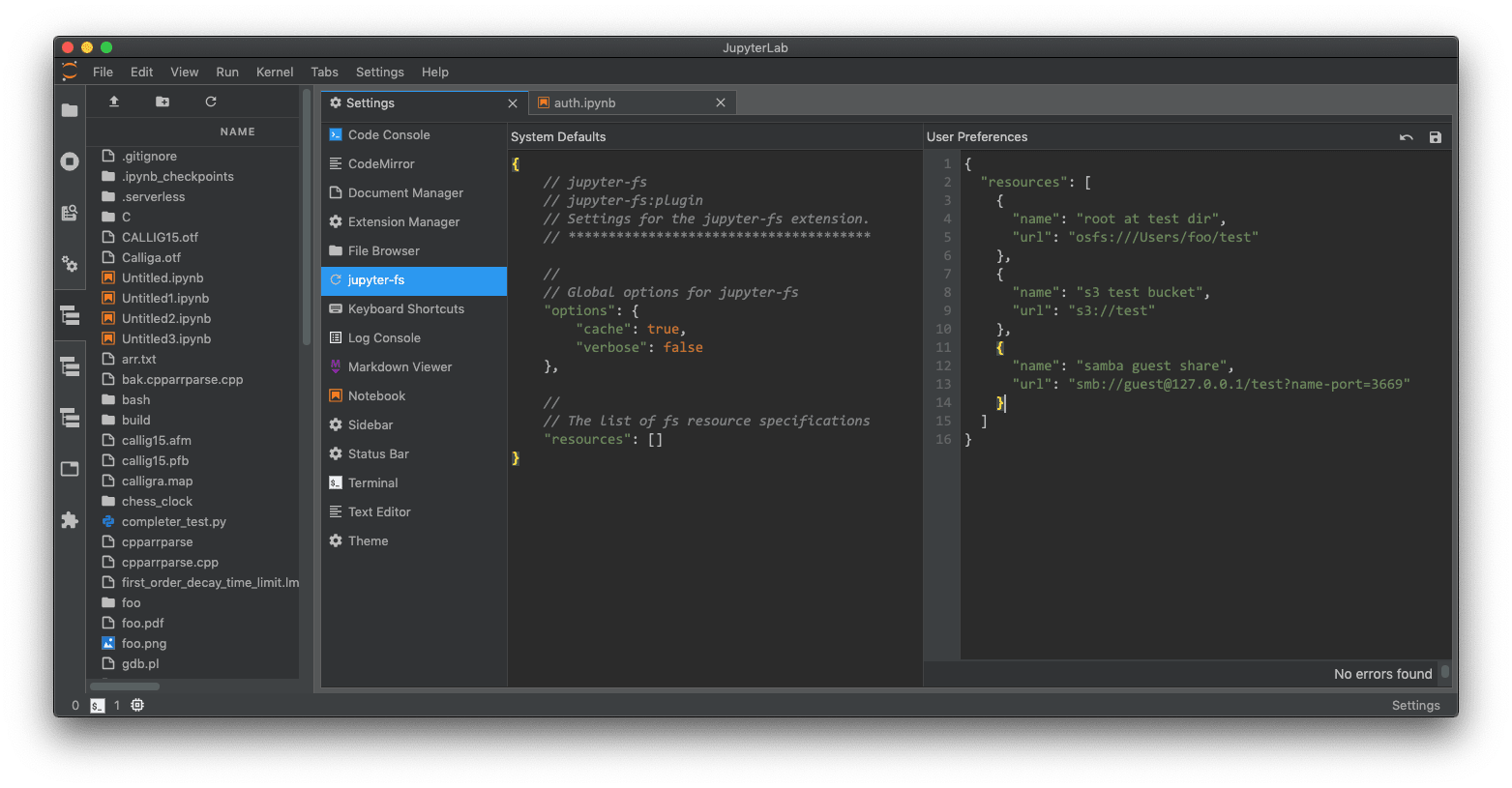
Task: Select Markdown Viewer settings
Action: pos(414,367)
